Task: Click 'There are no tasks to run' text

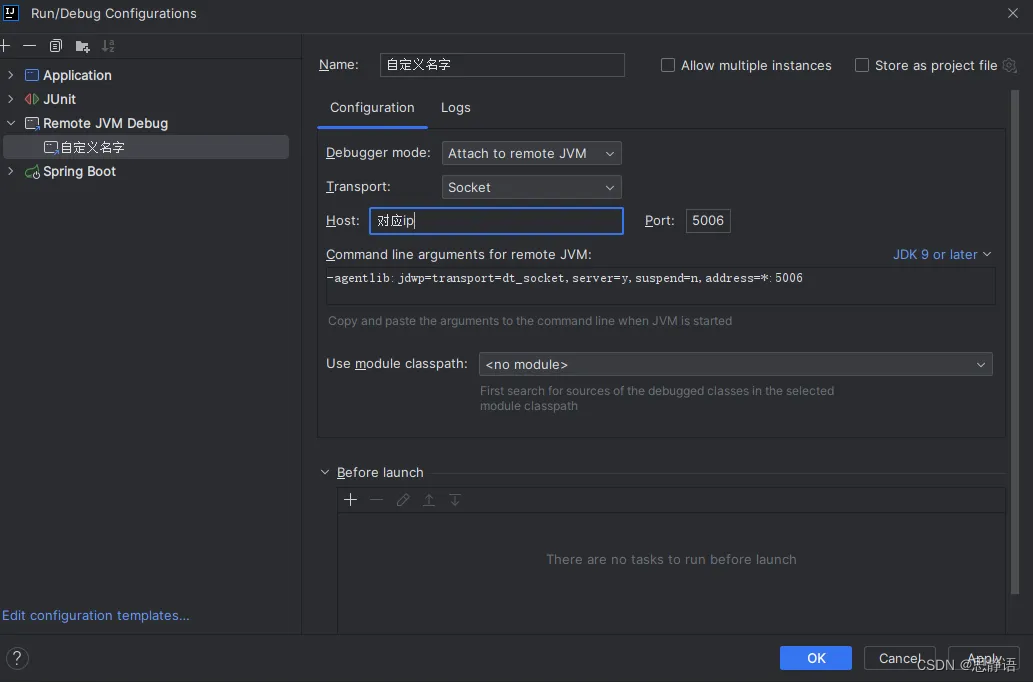Action: point(671,559)
